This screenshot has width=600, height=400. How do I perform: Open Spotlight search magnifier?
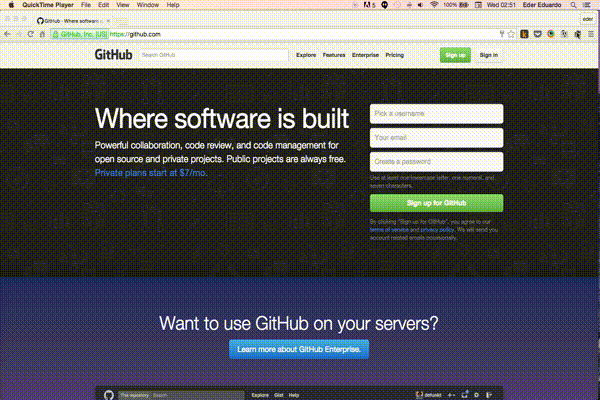(x=573, y=5)
